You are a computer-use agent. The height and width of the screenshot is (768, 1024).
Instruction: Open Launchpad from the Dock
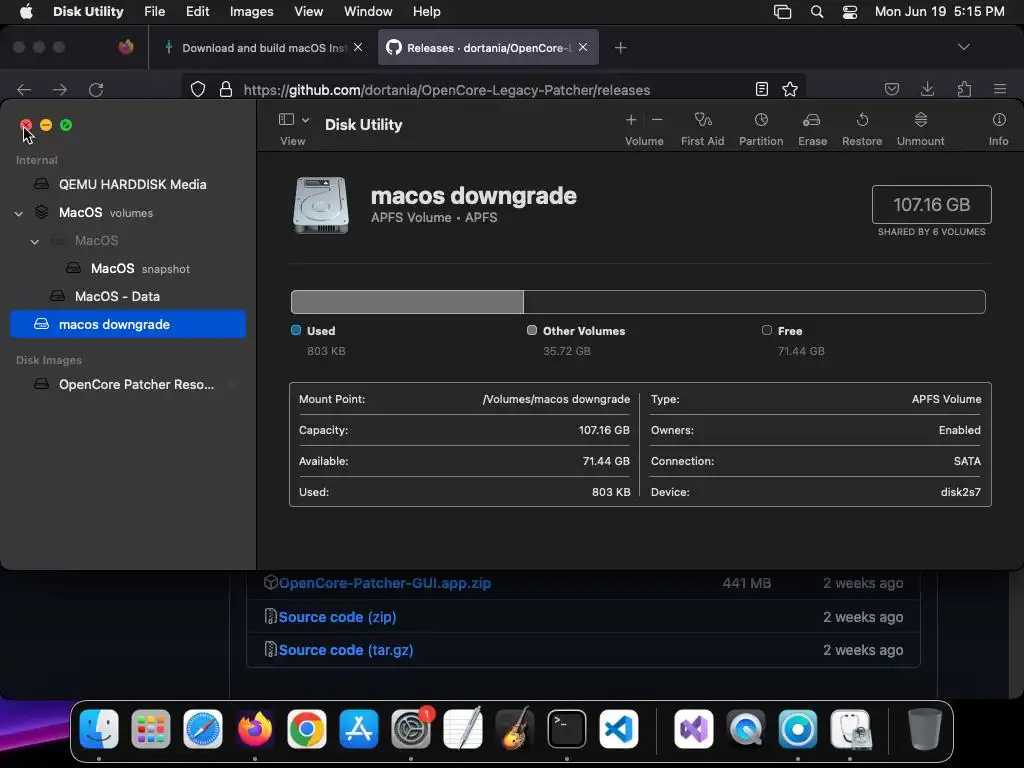[x=151, y=729]
